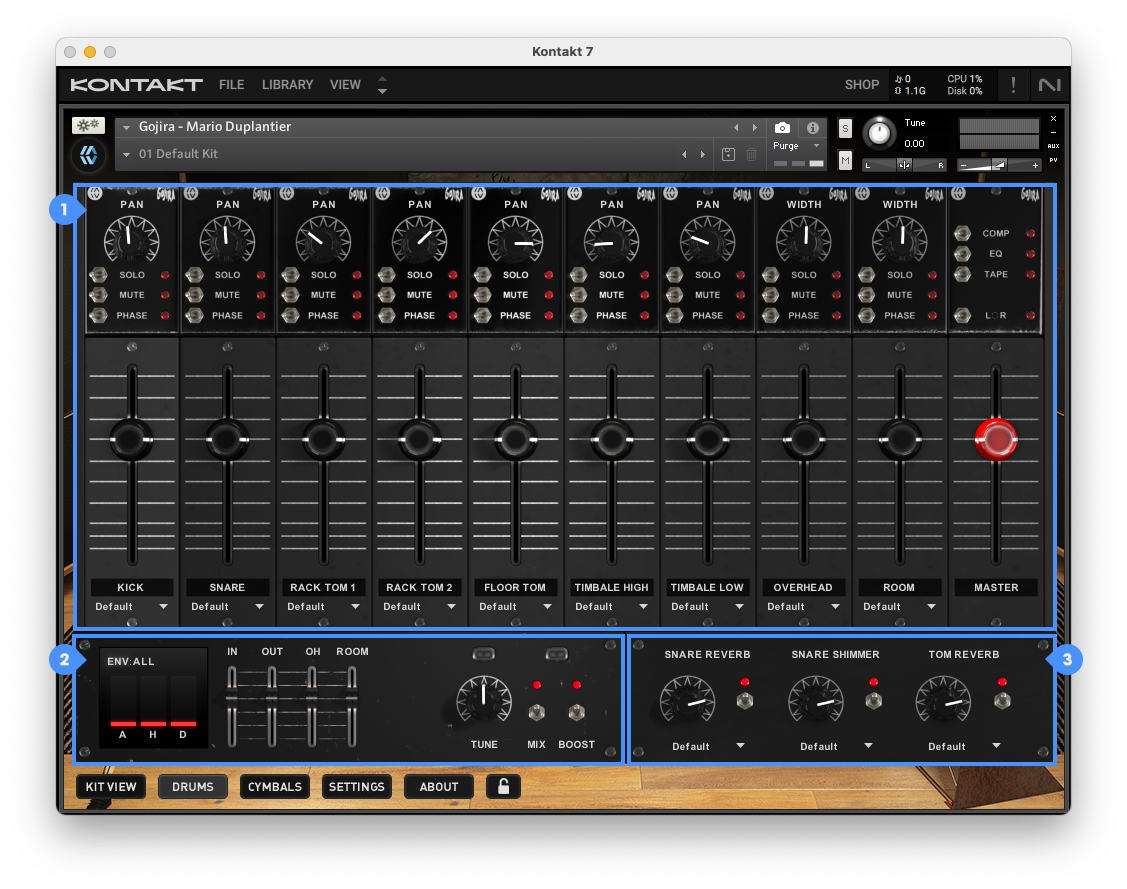The image size is (1127, 889).
Task: Switch to the CYMBALS page
Action: click(x=275, y=786)
